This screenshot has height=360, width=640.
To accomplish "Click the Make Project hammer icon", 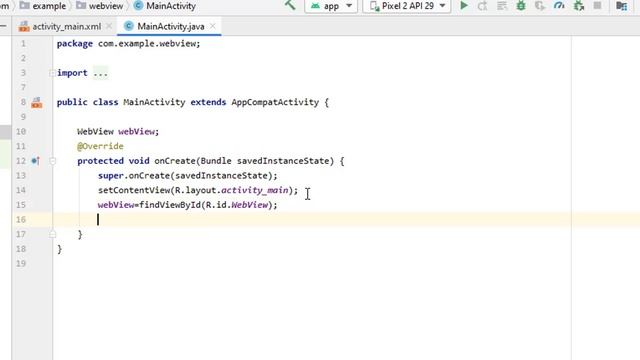I will click(290, 5).
